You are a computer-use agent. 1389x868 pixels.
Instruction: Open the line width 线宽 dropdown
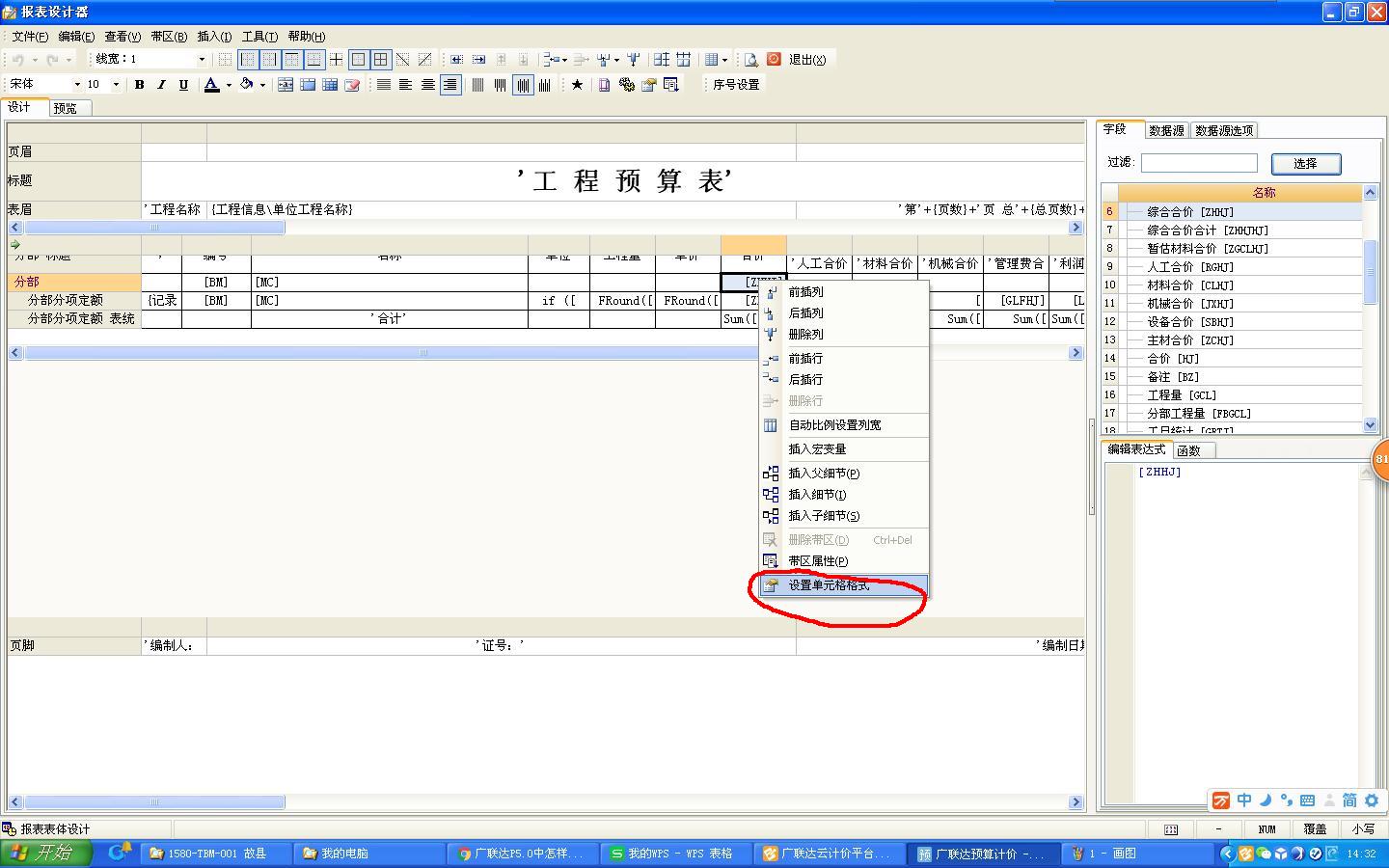tap(202, 59)
